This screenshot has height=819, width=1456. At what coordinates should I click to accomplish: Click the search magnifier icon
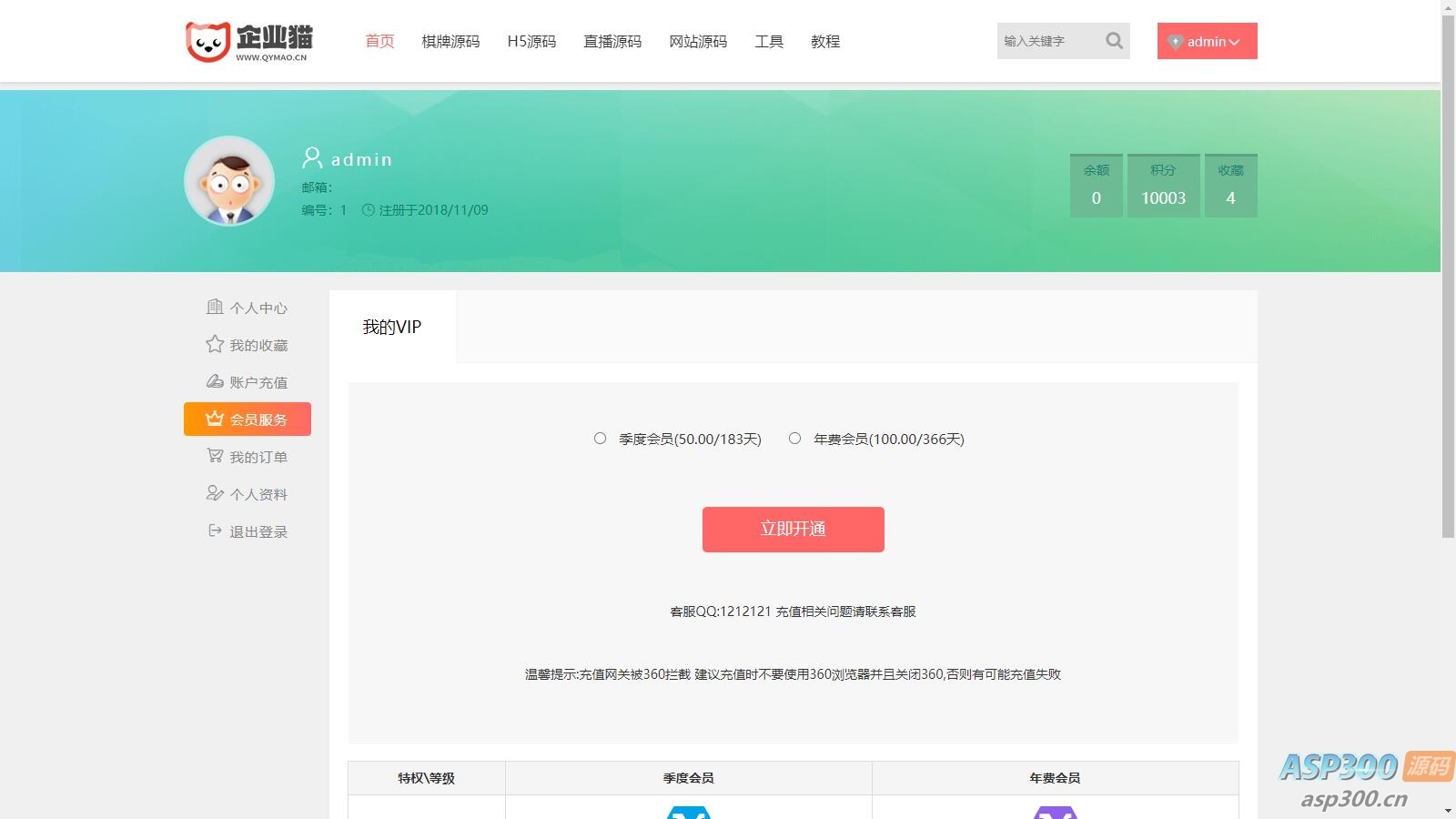(x=1114, y=41)
